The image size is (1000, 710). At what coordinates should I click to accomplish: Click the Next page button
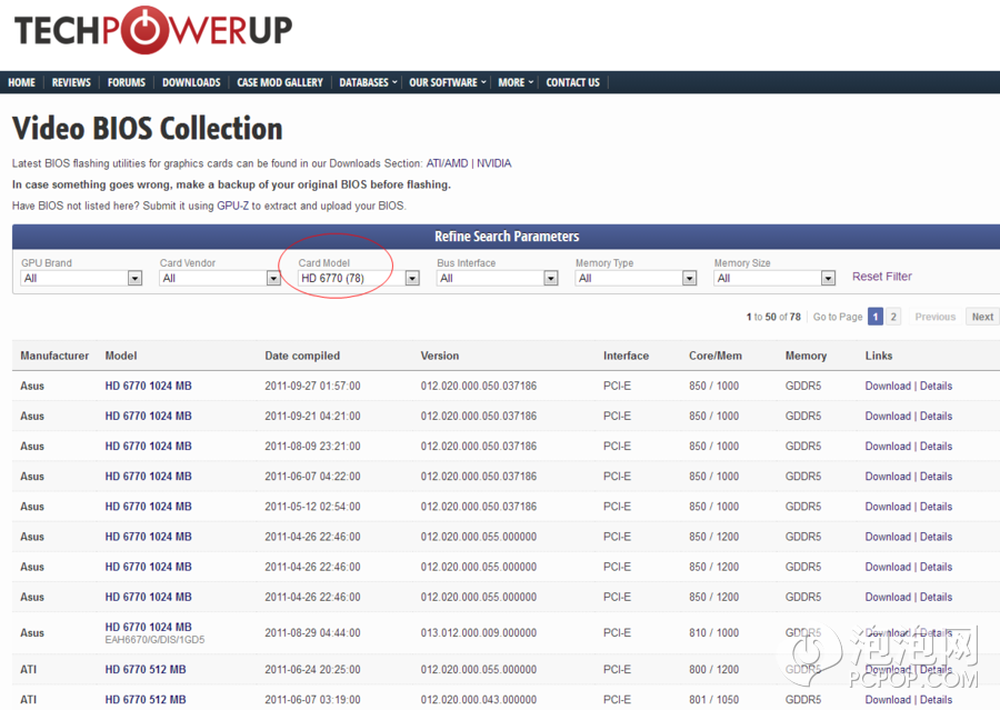point(982,317)
